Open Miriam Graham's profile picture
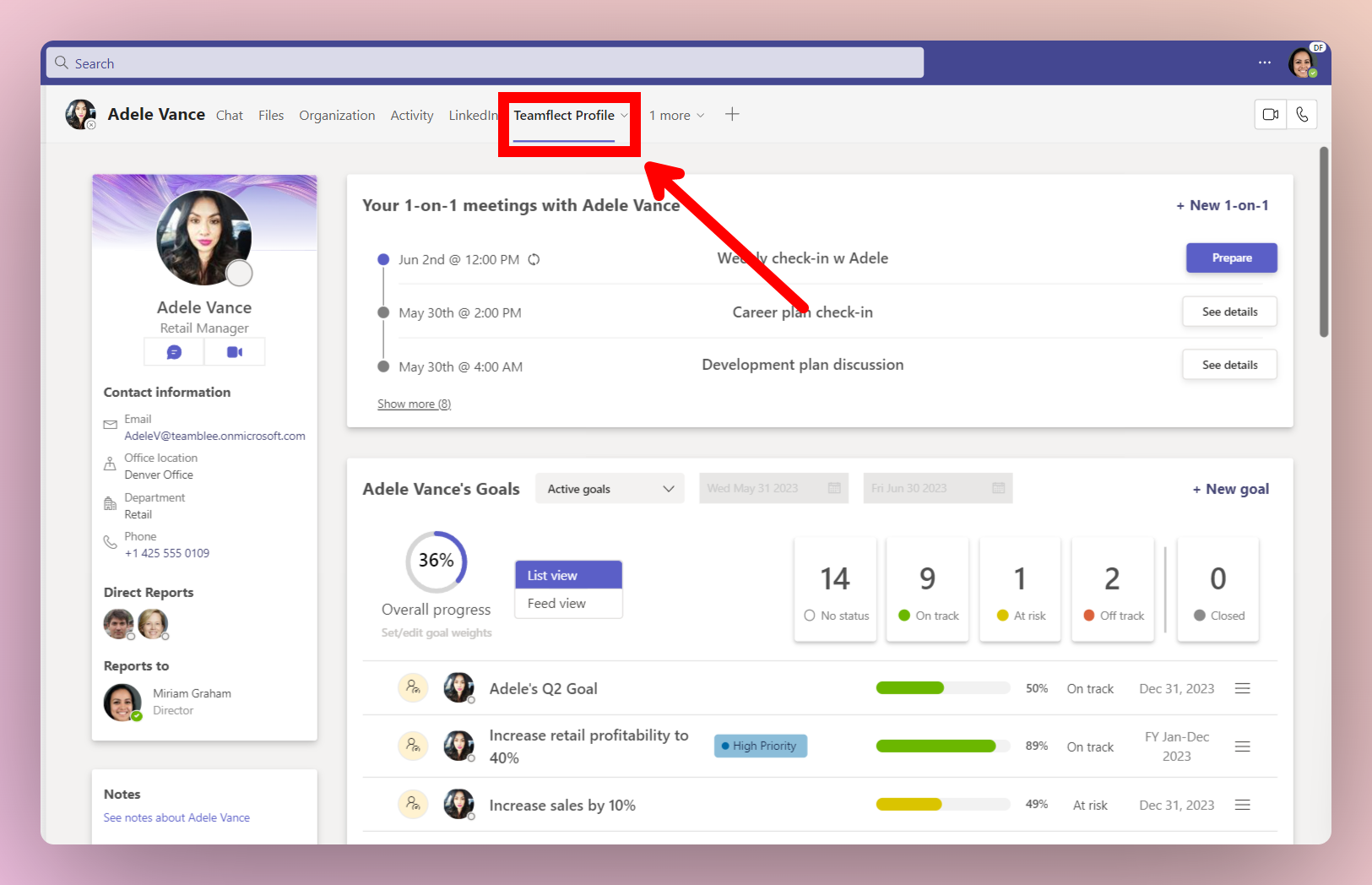1372x885 pixels. [122, 702]
